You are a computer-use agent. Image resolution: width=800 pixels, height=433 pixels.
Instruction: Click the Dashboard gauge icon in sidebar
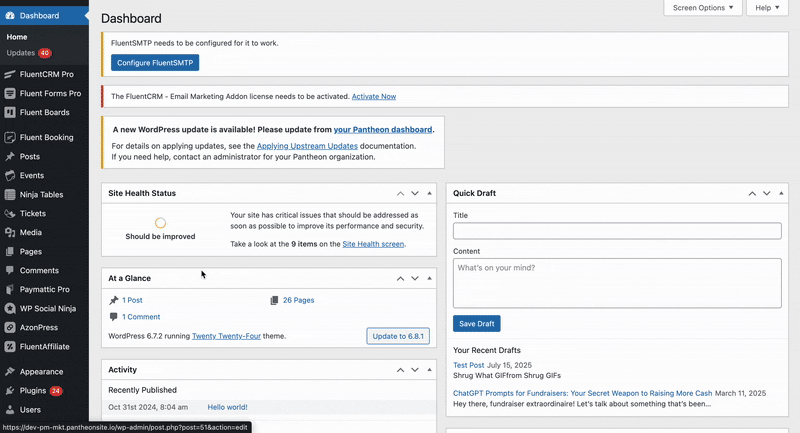click(10, 16)
